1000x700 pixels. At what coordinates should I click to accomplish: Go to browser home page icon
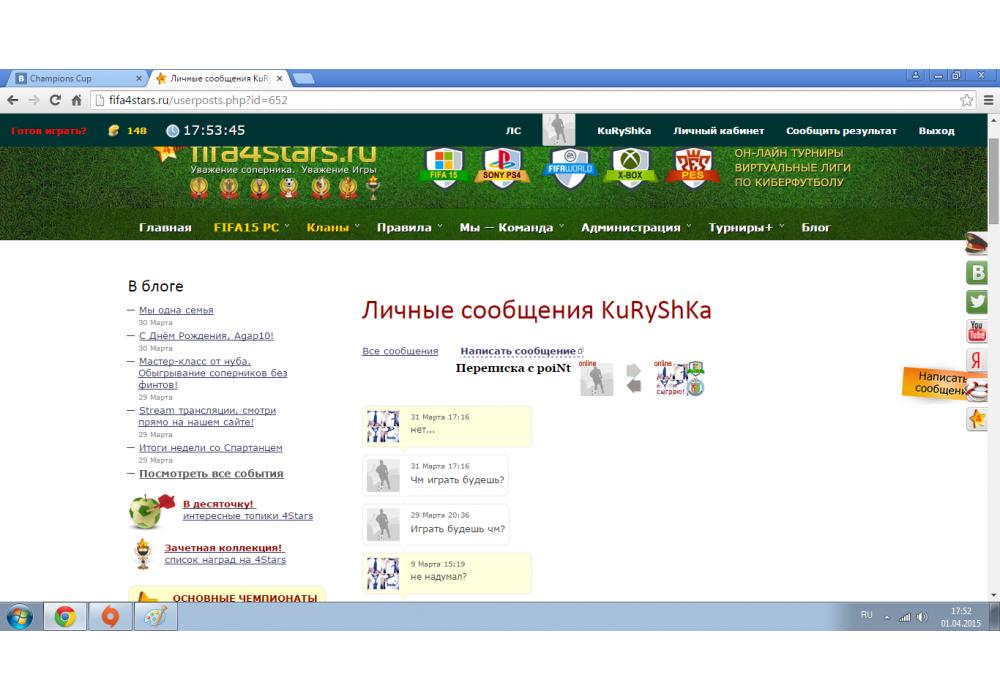pyautogui.click(x=77, y=100)
